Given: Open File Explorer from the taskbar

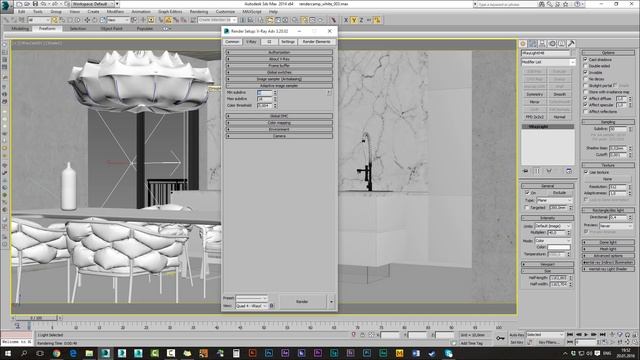Looking at the screenshot, I should click(89, 353).
